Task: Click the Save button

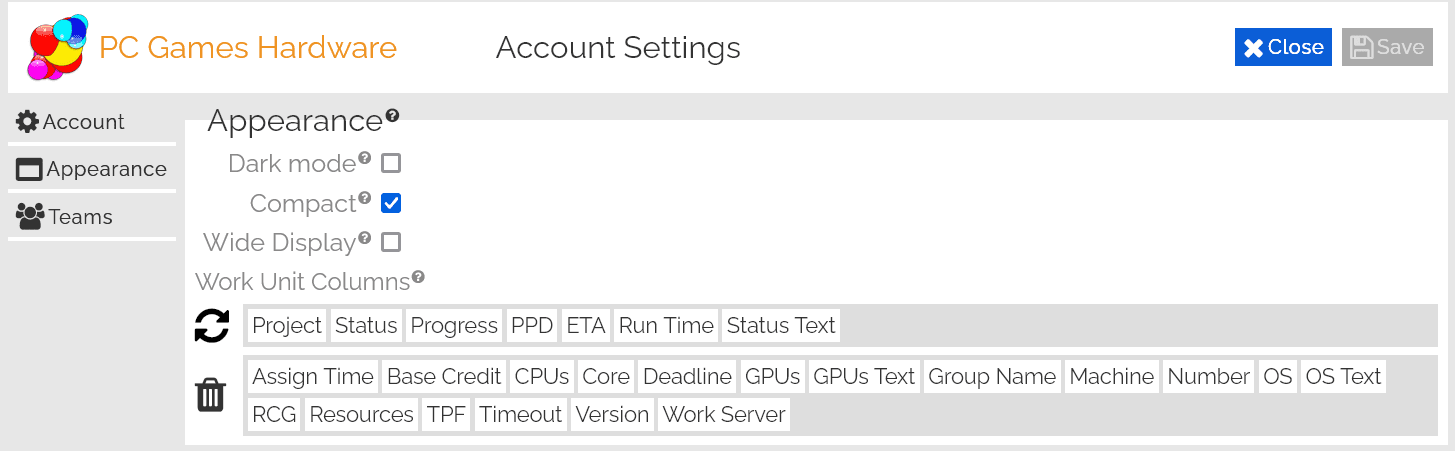Action: point(1387,47)
